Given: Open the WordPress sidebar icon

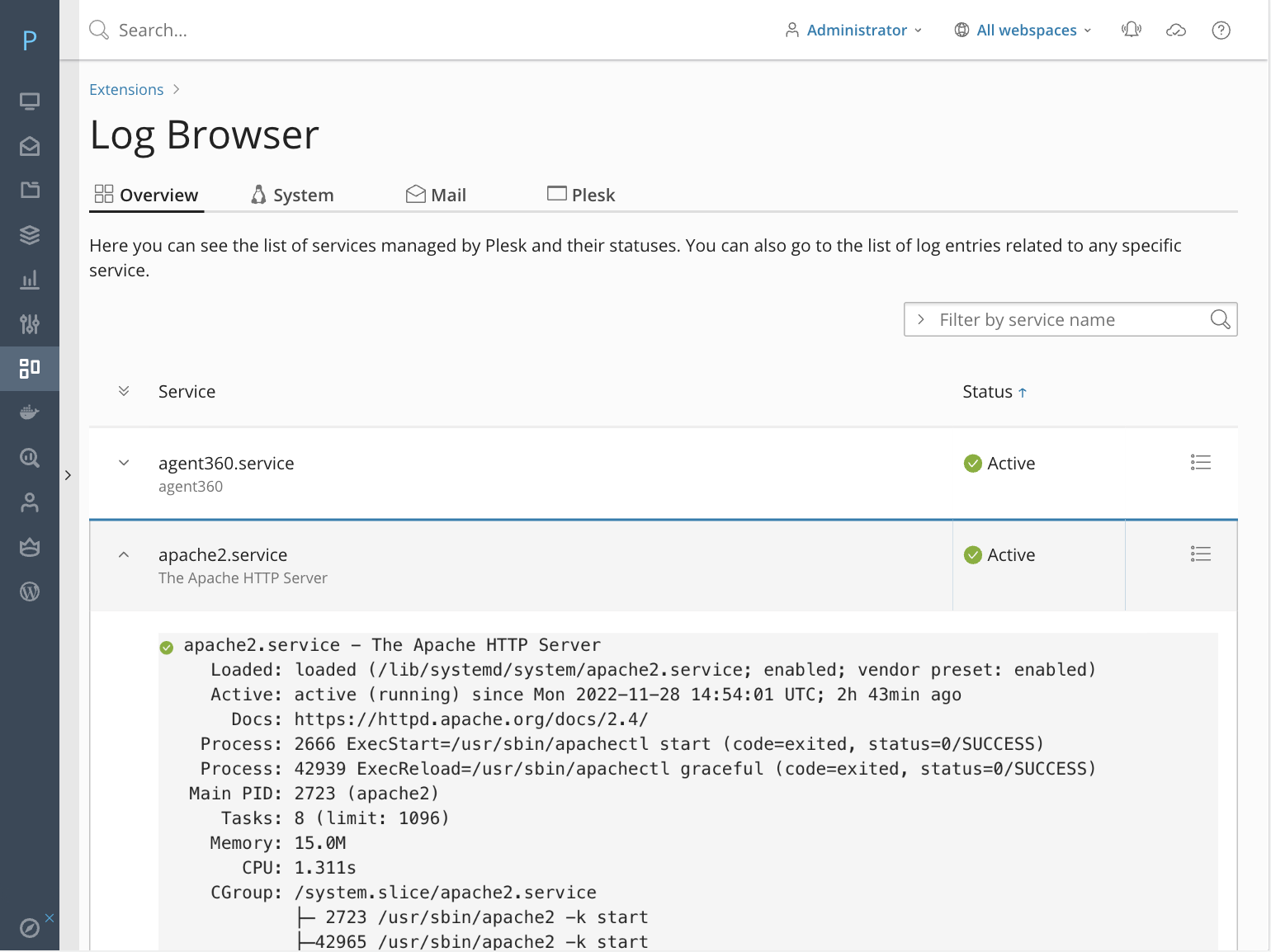Looking at the screenshot, I should click(30, 591).
